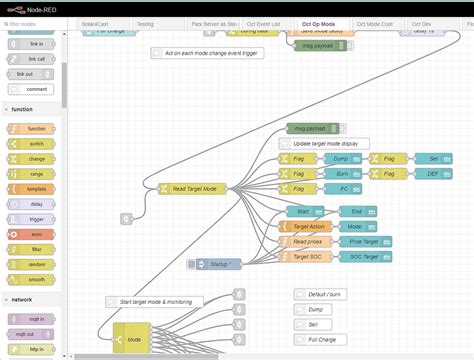Viewport: 474px width, 360px height.
Task: Select the link call palette node
Action: pyautogui.click(x=31, y=59)
